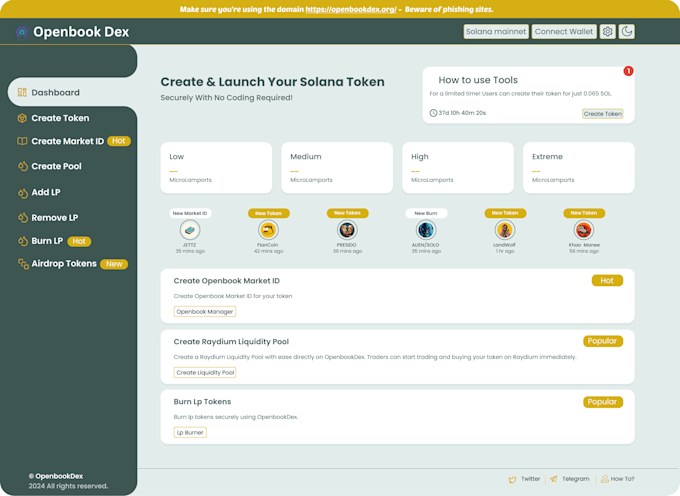This screenshot has height=496, width=680.
Task: Click the Create Pool droplet icon
Action: tap(23, 166)
